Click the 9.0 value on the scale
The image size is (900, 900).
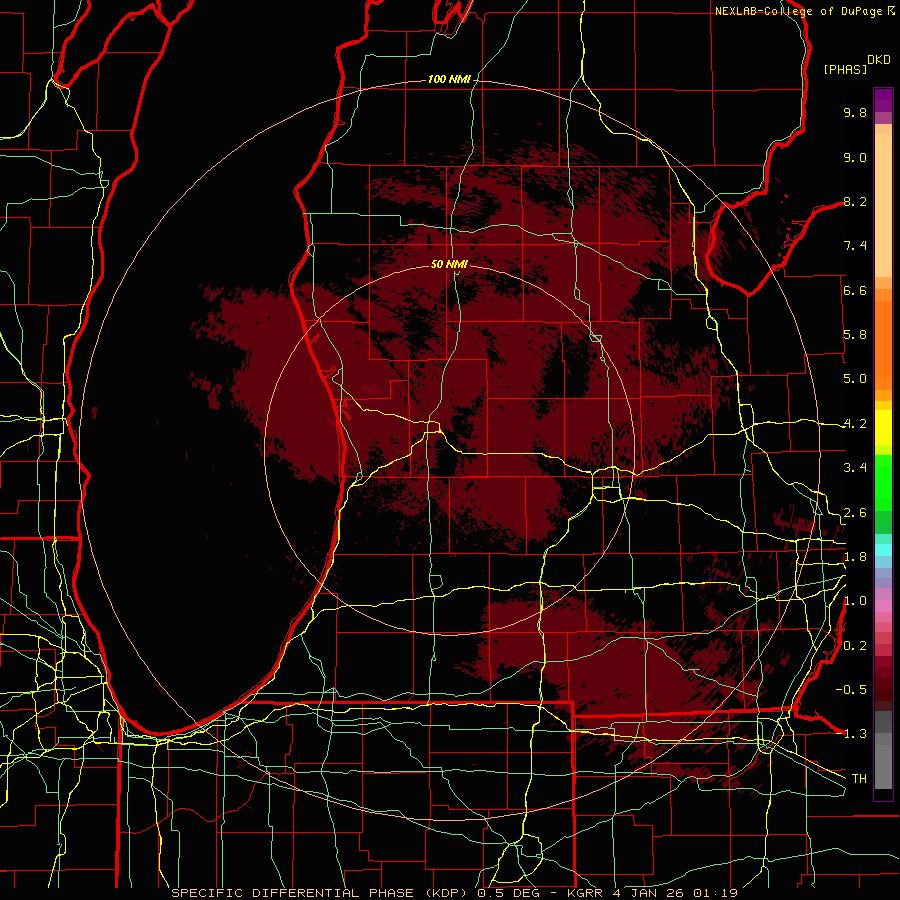(855, 157)
